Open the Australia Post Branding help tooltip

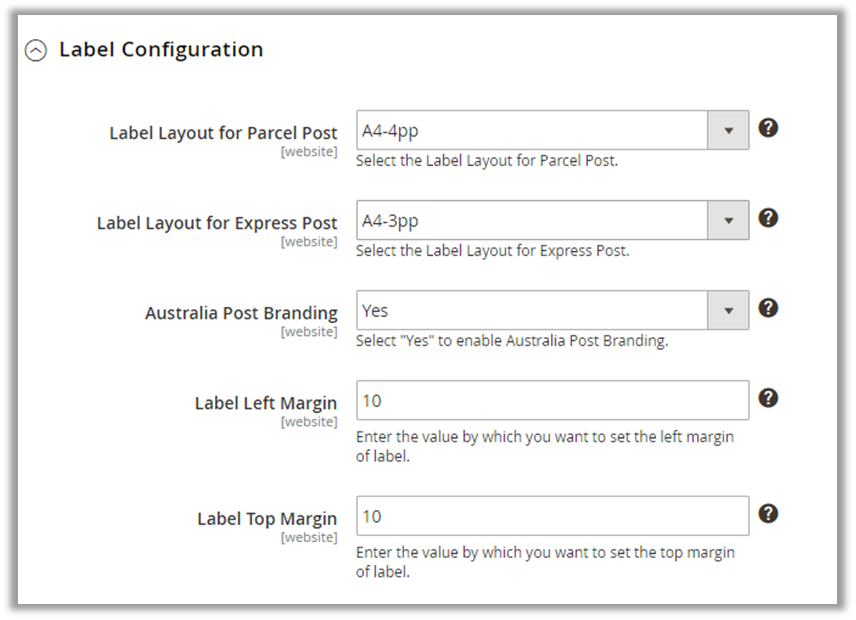click(x=768, y=308)
